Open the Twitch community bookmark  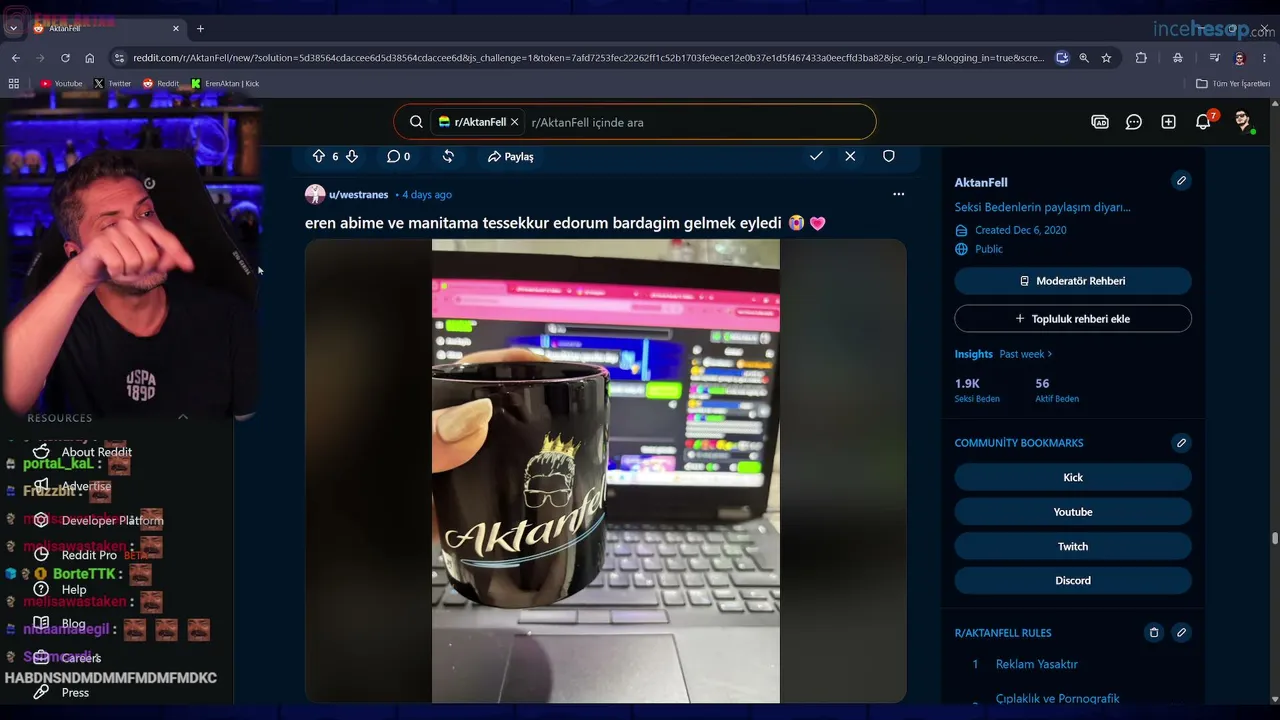[1073, 546]
